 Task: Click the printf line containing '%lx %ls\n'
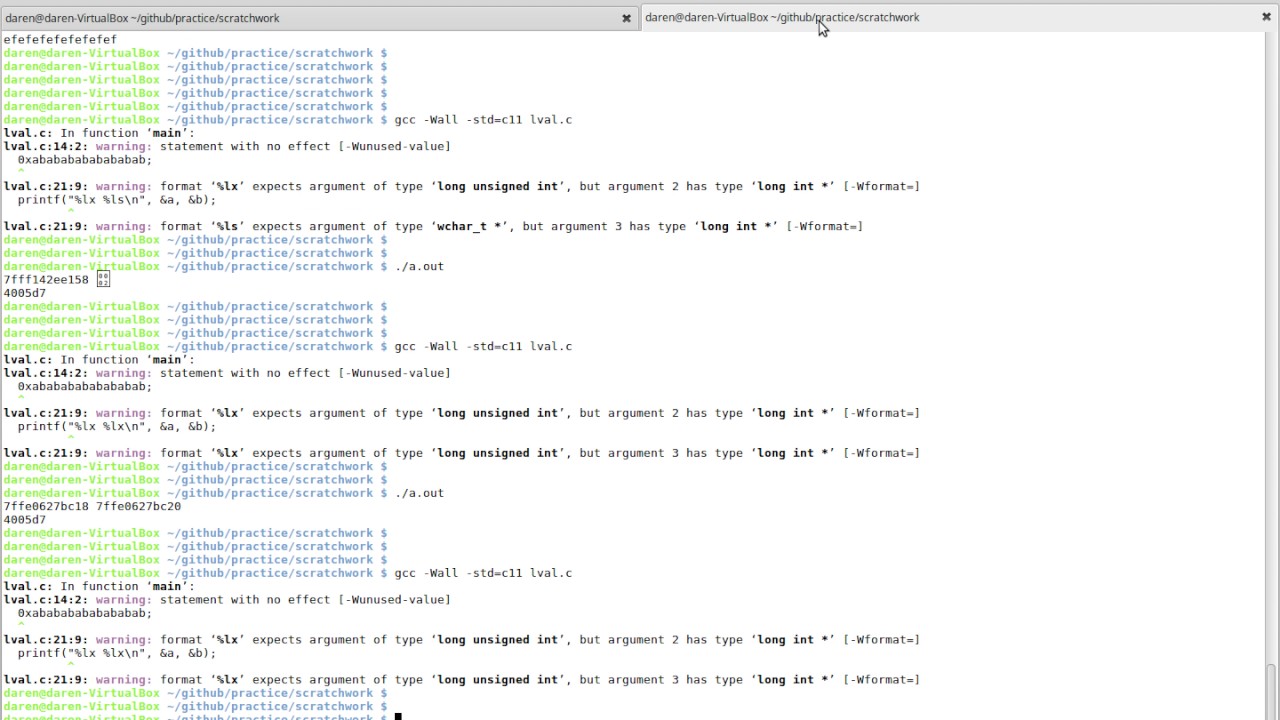coord(116,200)
